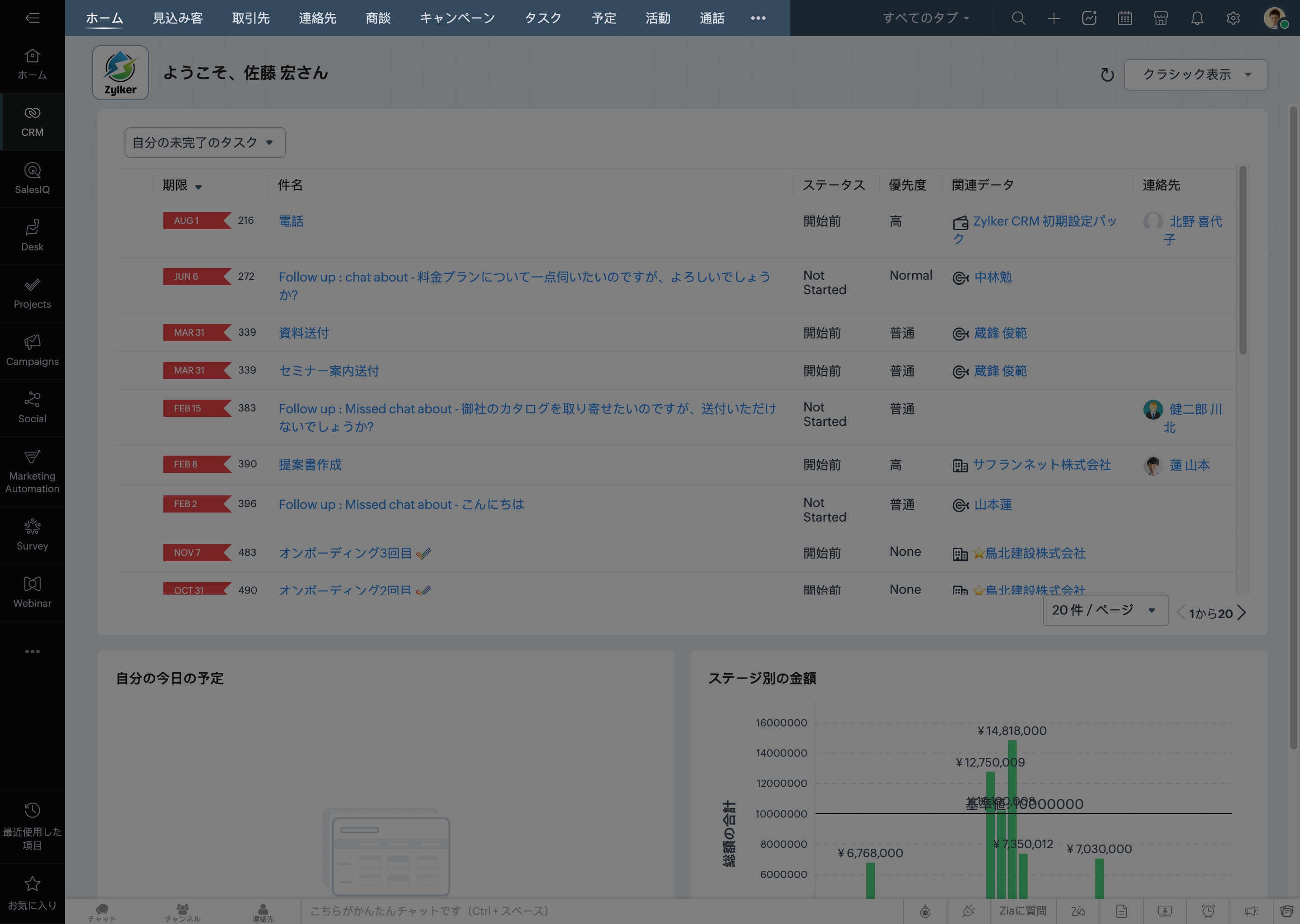Open the calendar icon in top bar

1125,18
